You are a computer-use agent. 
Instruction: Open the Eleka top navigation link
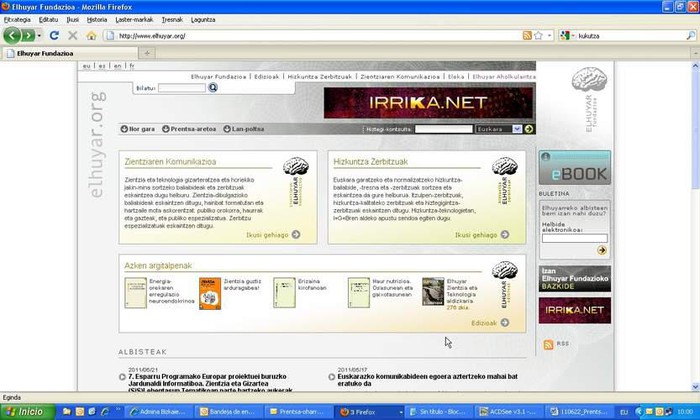tap(456, 77)
